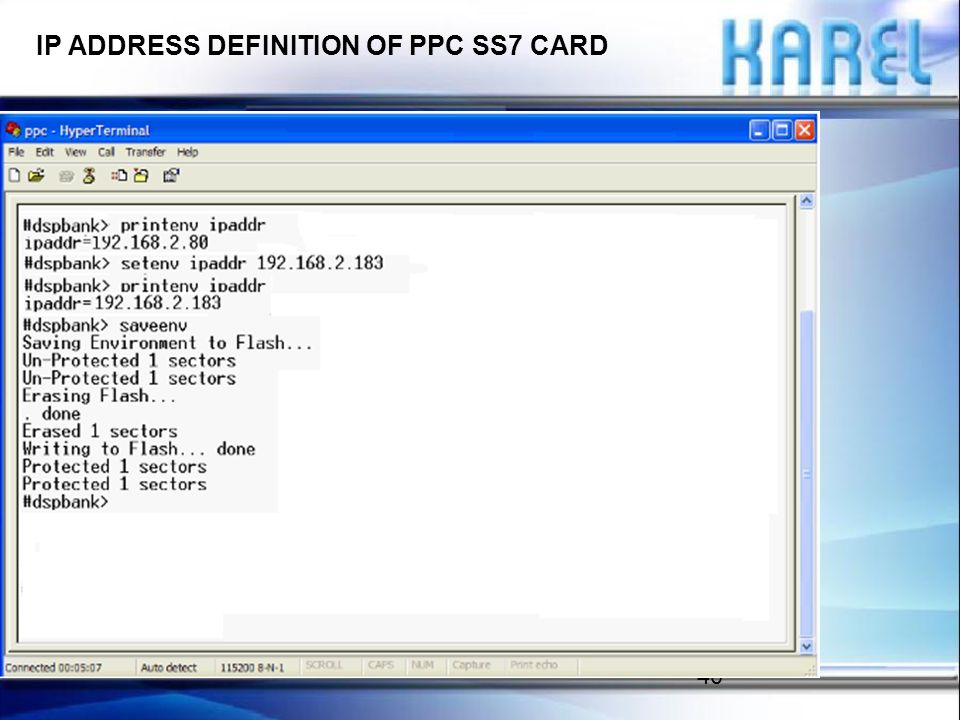Click the last '#dspbank>' prompt
Viewport: 960px width, 720px height.
point(66,502)
